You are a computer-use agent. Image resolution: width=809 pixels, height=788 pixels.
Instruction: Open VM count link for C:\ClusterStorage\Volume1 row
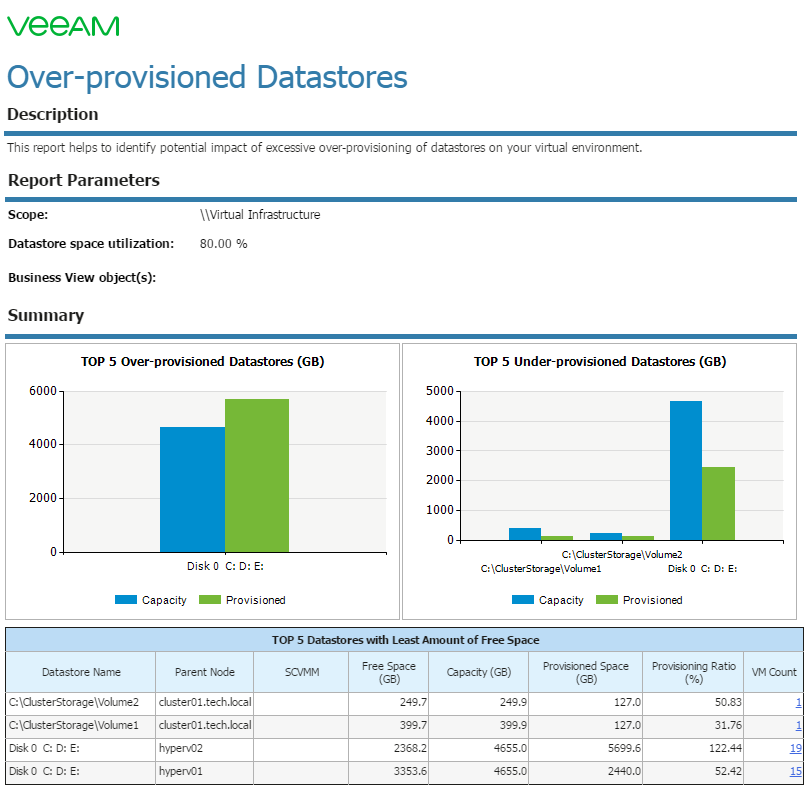tap(798, 726)
